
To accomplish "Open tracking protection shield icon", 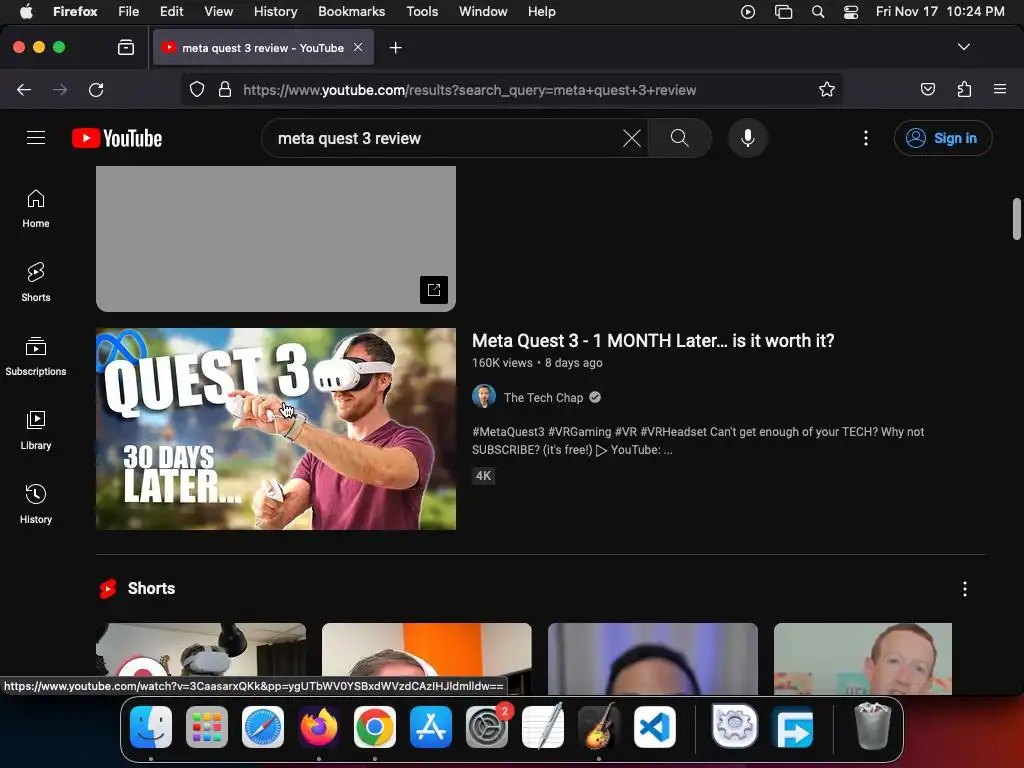I will point(197,89).
